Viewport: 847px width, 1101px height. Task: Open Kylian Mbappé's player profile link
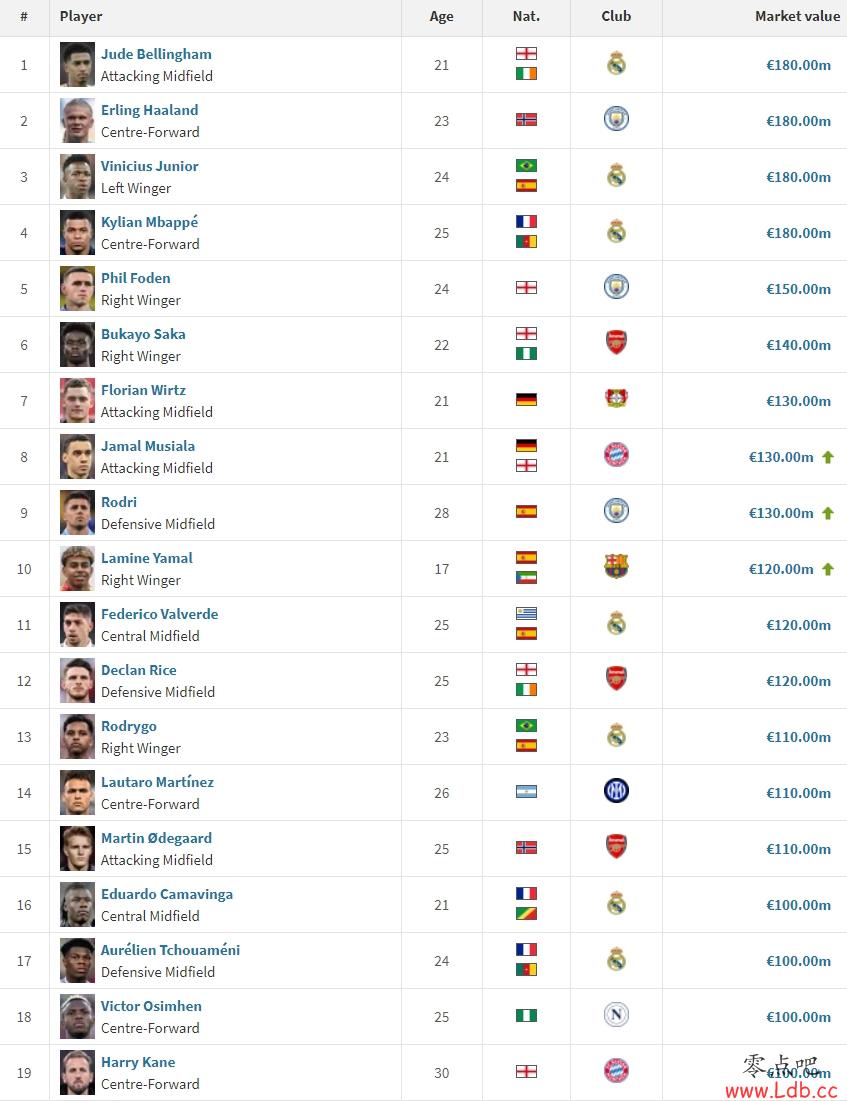150,222
